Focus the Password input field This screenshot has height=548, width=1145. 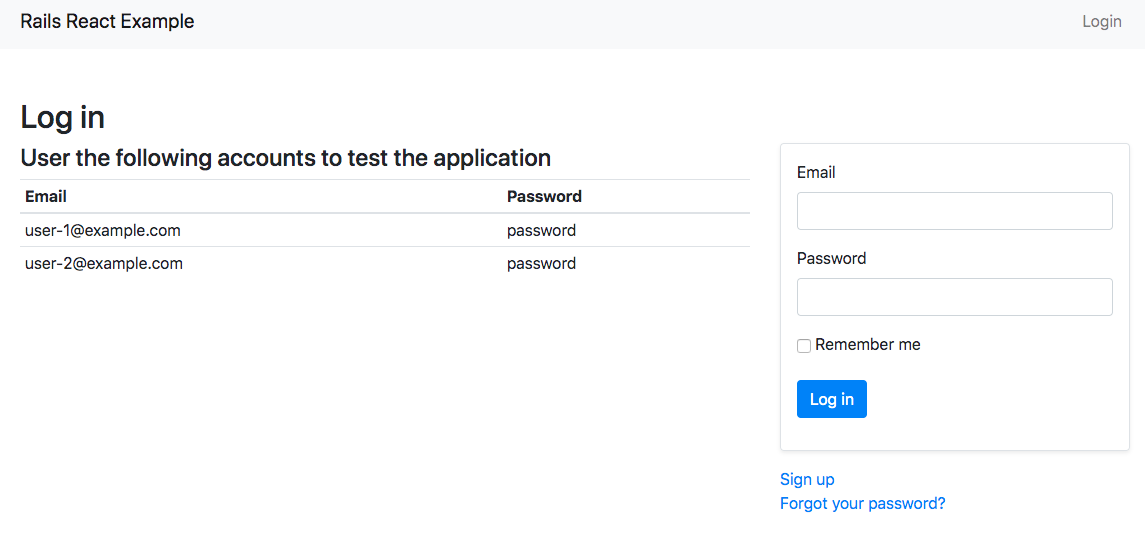point(954,297)
